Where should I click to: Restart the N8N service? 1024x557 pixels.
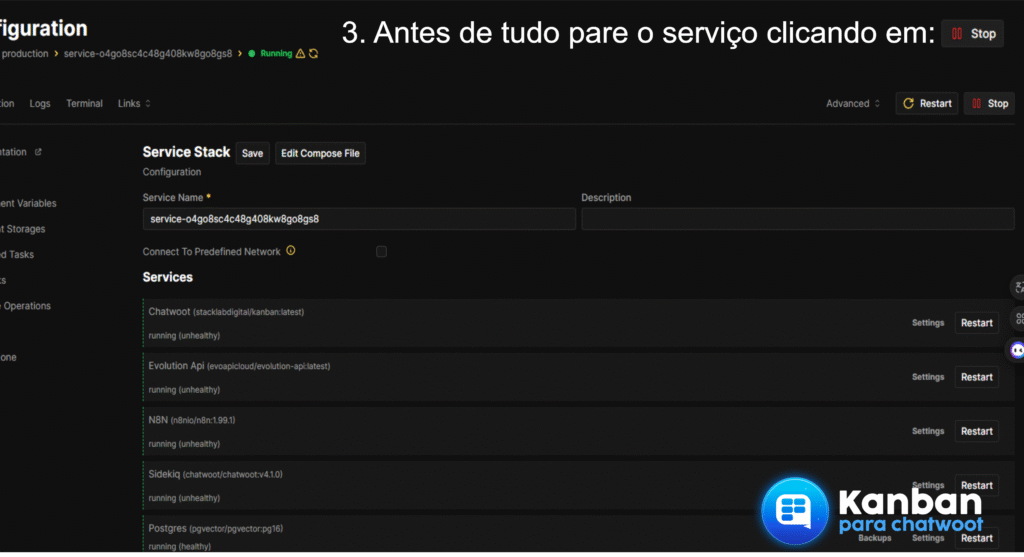coord(976,431)
